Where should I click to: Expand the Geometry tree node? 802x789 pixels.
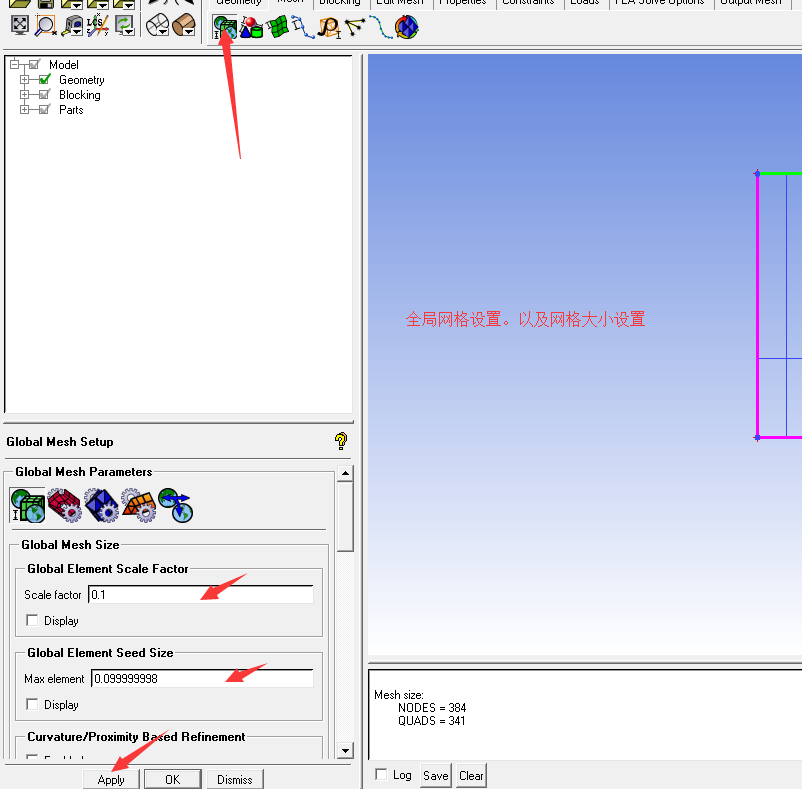[24, 79]
